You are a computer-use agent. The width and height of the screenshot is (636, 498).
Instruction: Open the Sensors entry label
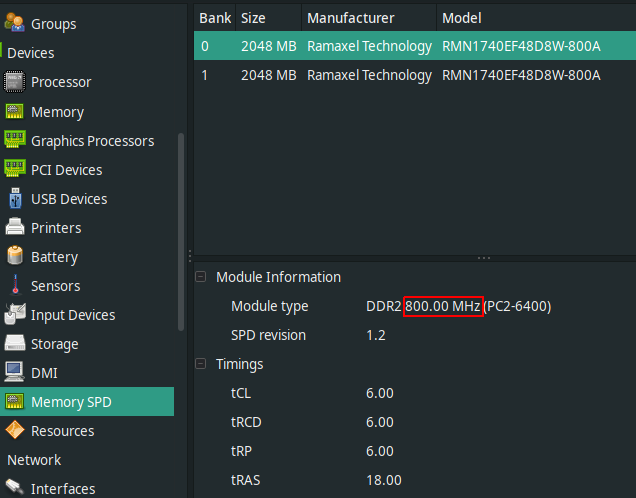(x=56, y=286)
